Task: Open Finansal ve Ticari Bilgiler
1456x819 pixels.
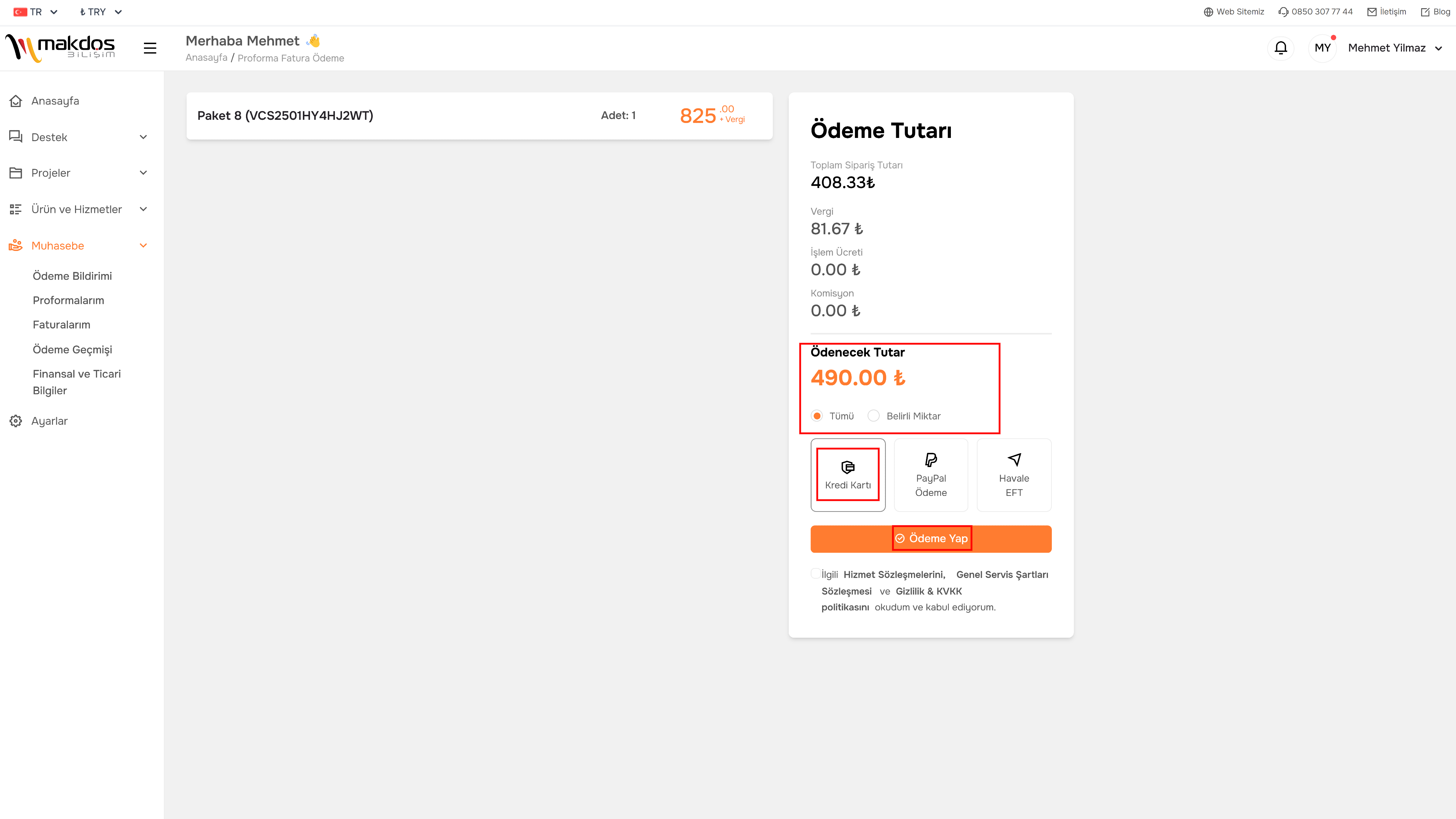Action: click(77, 382)
